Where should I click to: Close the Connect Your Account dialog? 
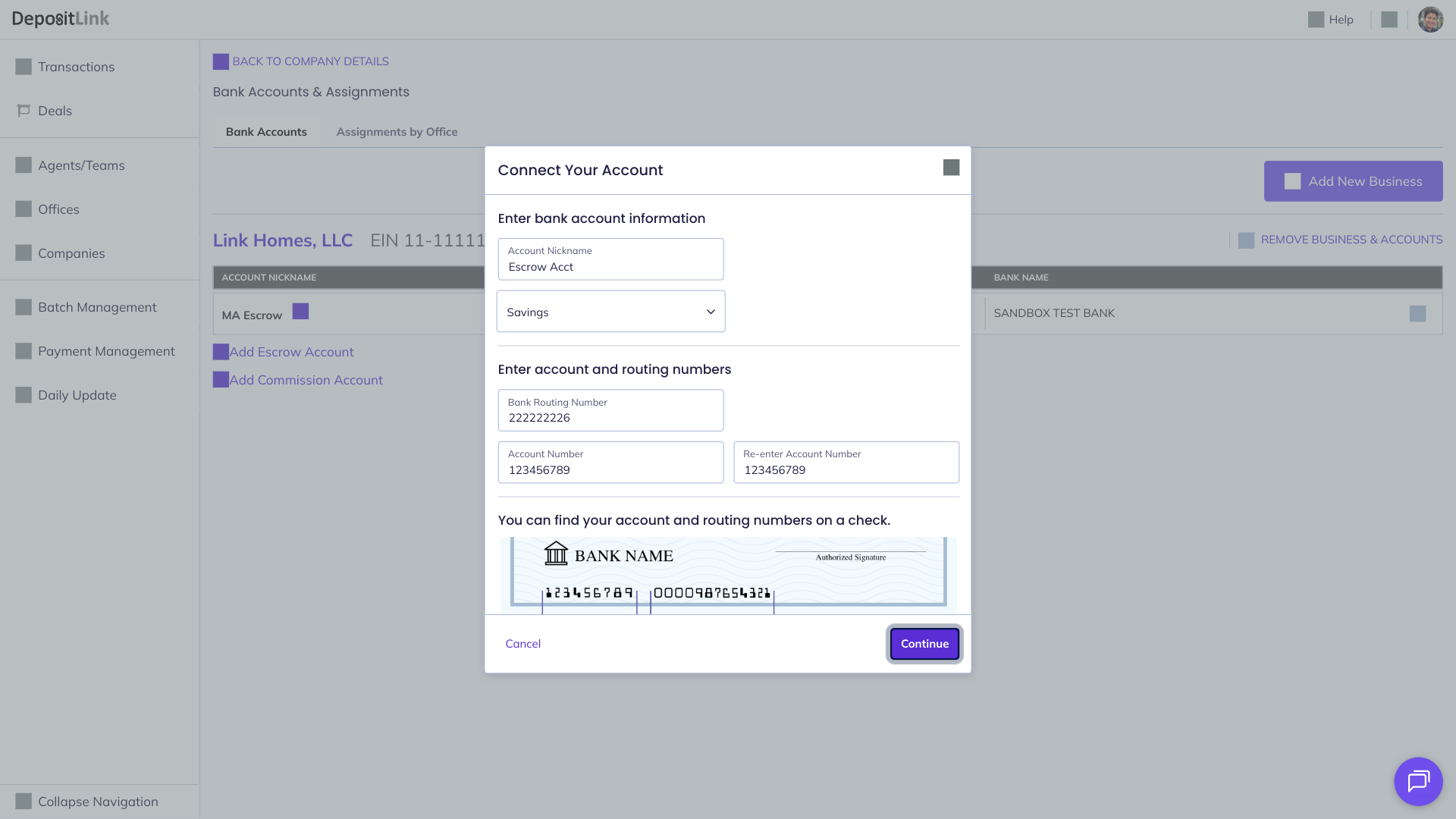(951, 168)
